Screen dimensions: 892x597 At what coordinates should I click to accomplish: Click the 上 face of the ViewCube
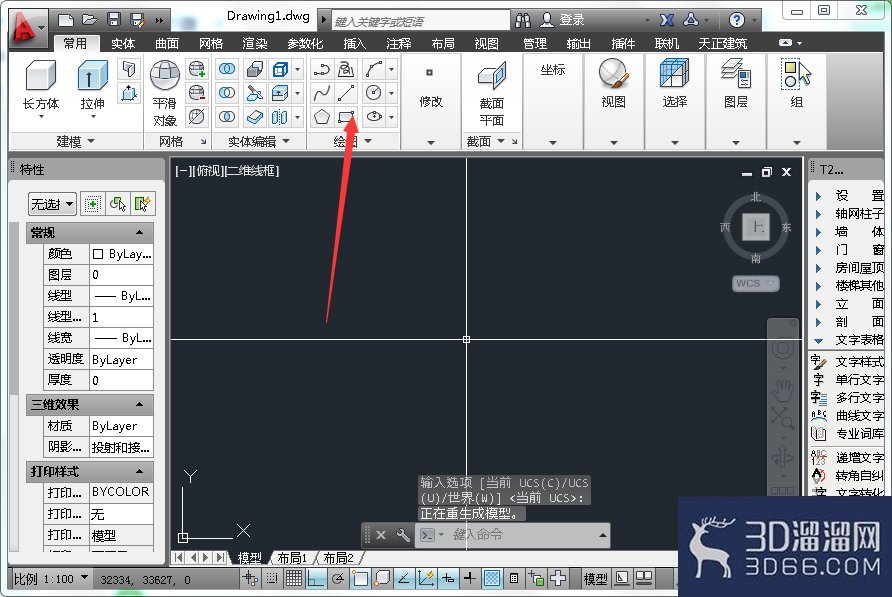(756, 227)
